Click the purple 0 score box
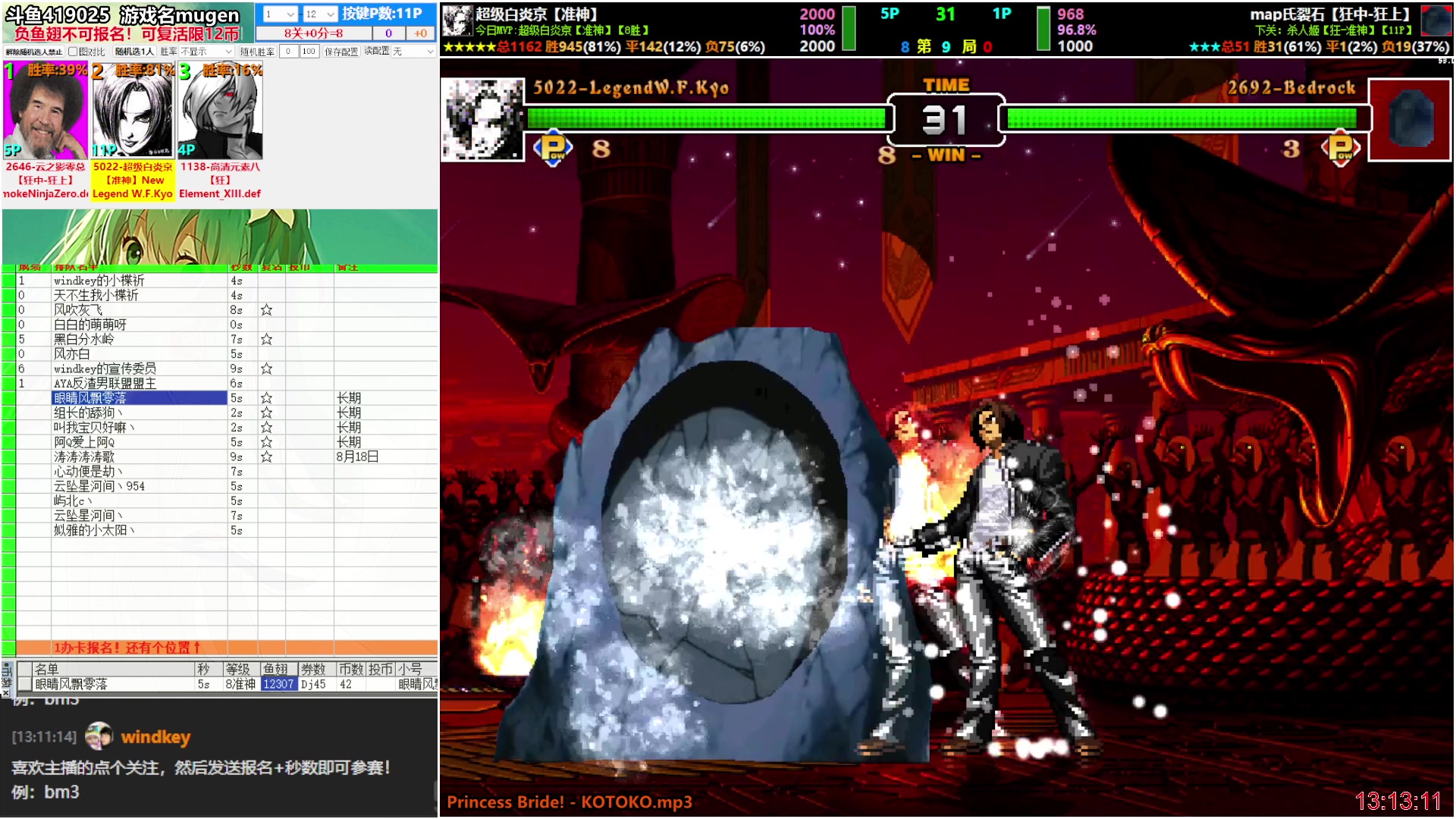 (389, 33)
